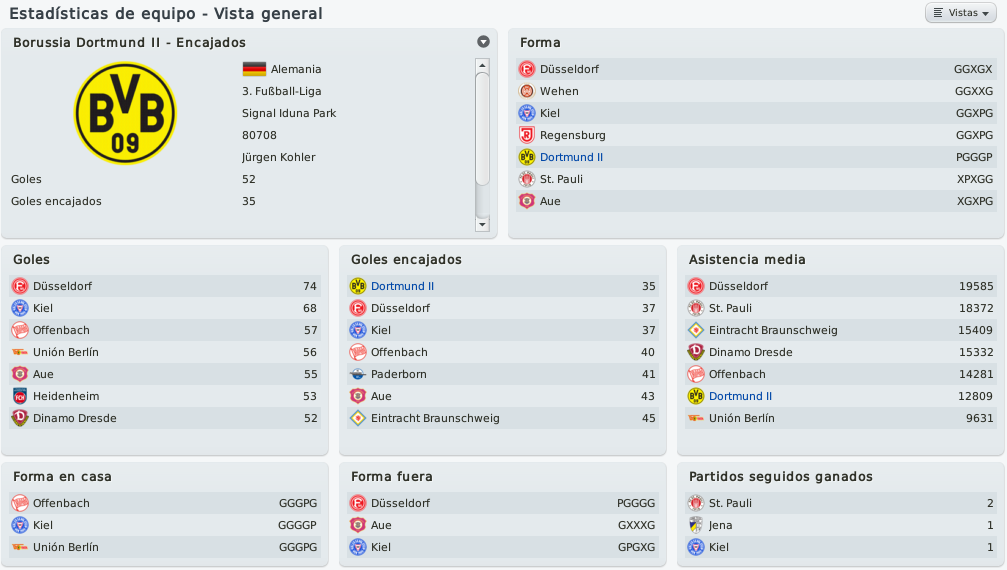This screenshot has height=570, width=1007.
Task: Click the club info vertical scrollbar thumb
Action: click(x=482, y=130)
